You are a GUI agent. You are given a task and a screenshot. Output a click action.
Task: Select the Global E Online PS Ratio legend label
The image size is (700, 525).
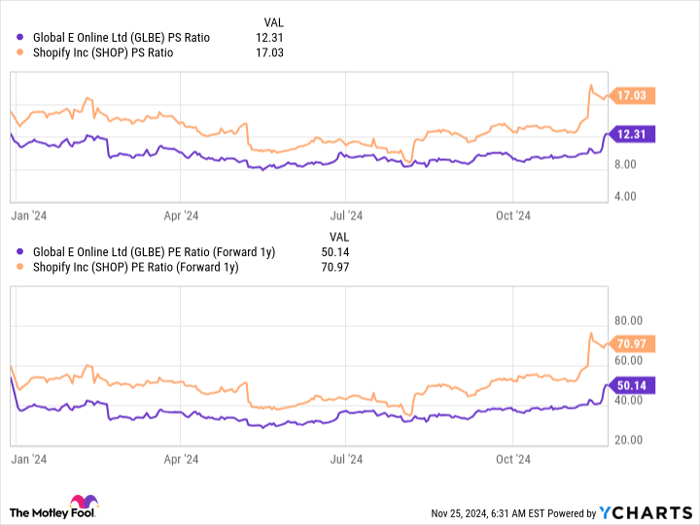pyautogui.click(x=124, y=37)
